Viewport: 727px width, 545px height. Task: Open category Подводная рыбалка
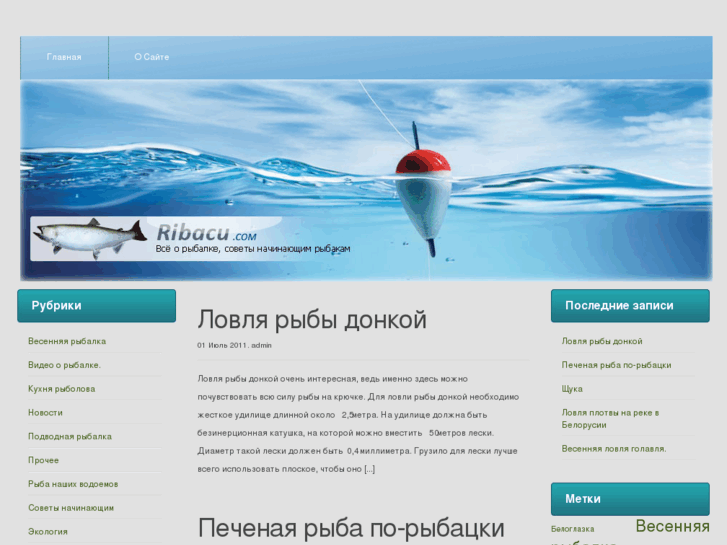click(x=70, y=436)
